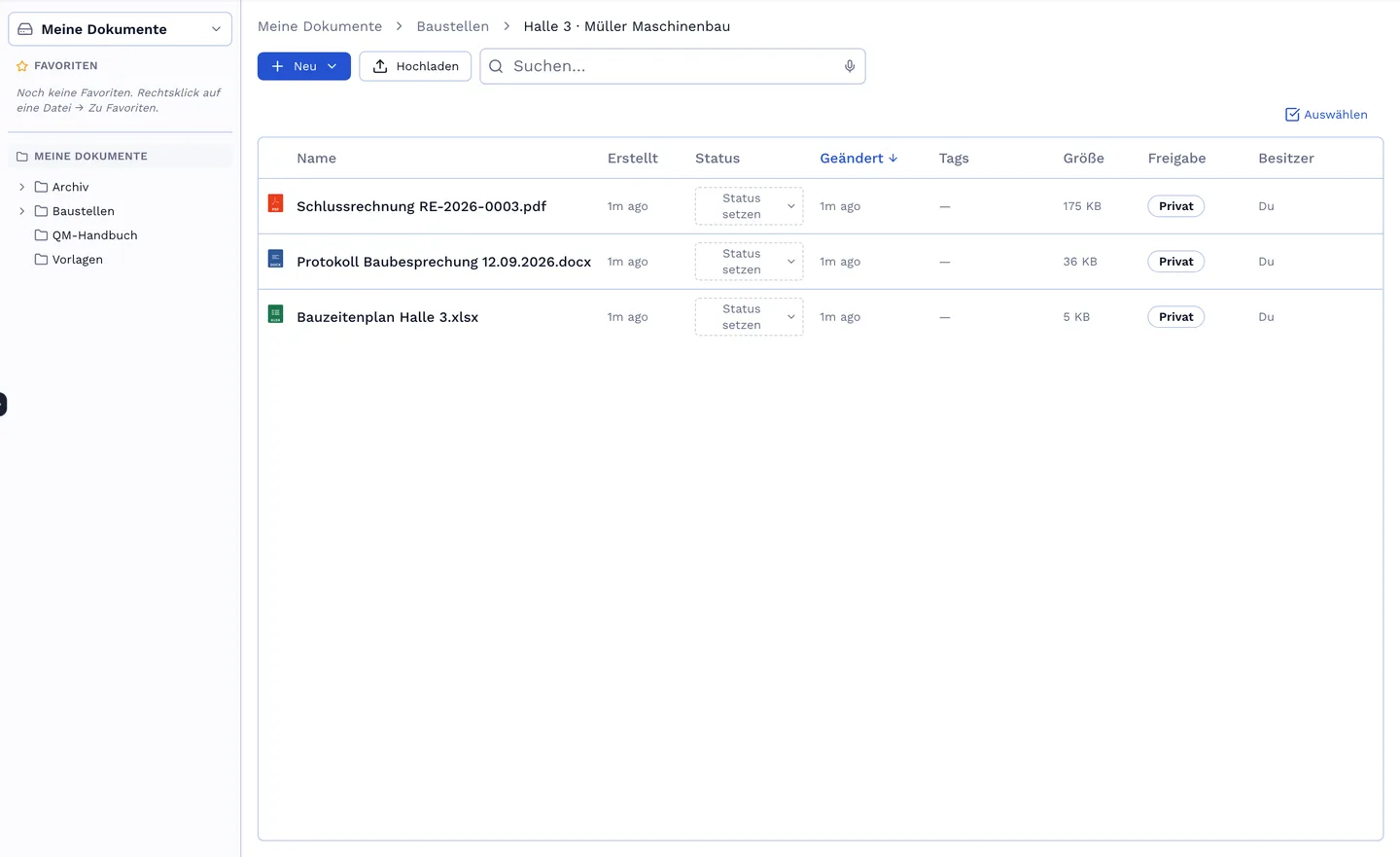Click the Vorlagen folder icon

pos(41,260)
